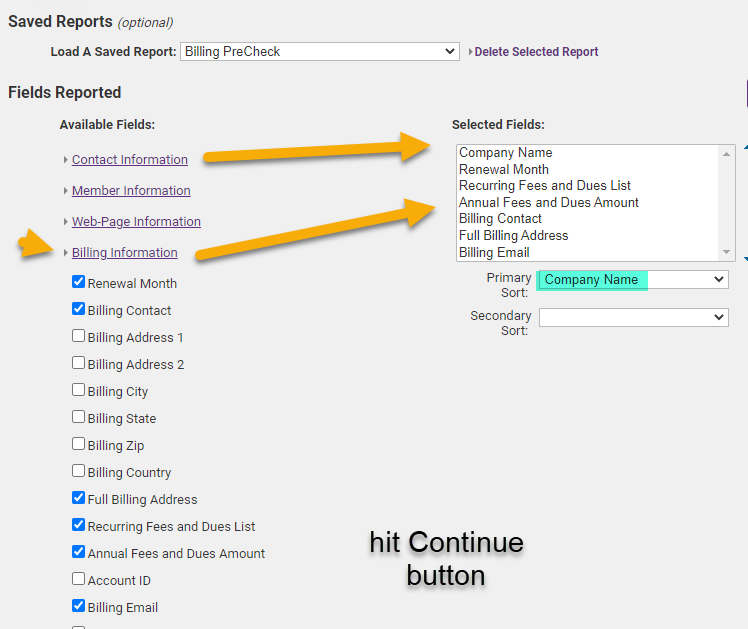Click the Delete Selected Report link

[x=536, y=52]
